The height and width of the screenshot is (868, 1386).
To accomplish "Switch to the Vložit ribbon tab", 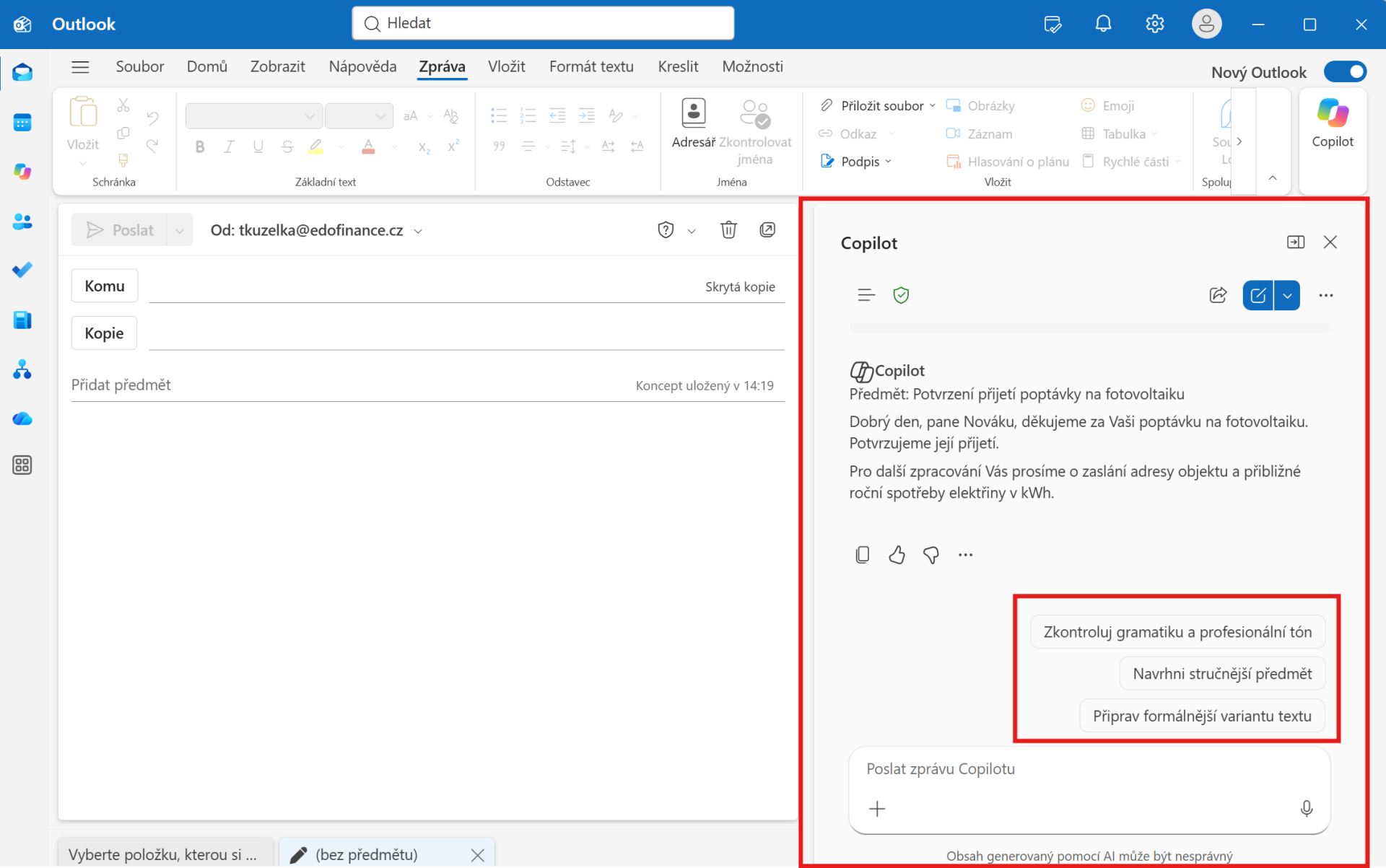I will point(506,66).
